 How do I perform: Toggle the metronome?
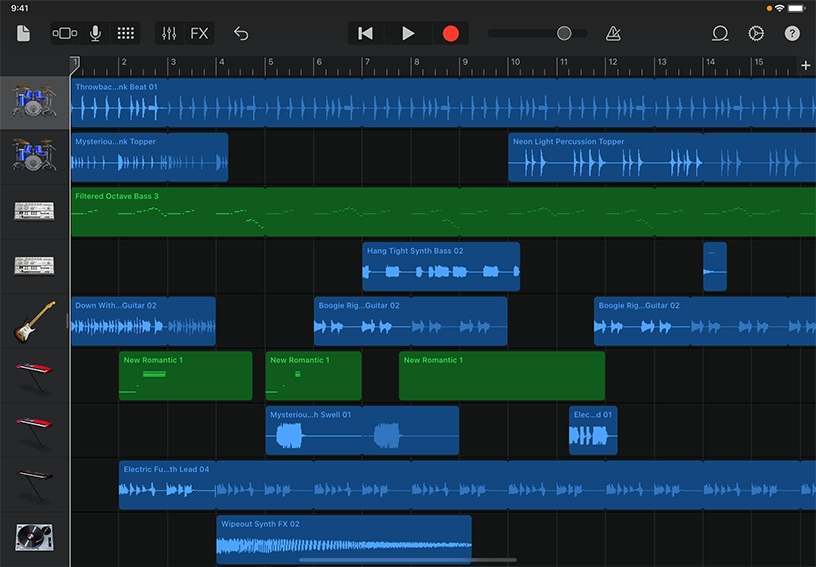[x=613, y=33]
